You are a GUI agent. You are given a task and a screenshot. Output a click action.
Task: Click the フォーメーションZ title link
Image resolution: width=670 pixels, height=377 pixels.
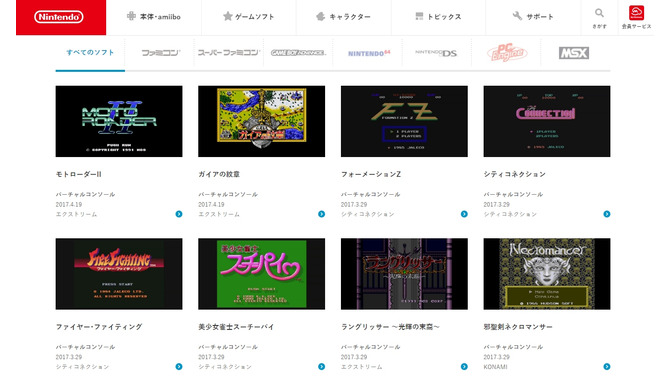371,174
